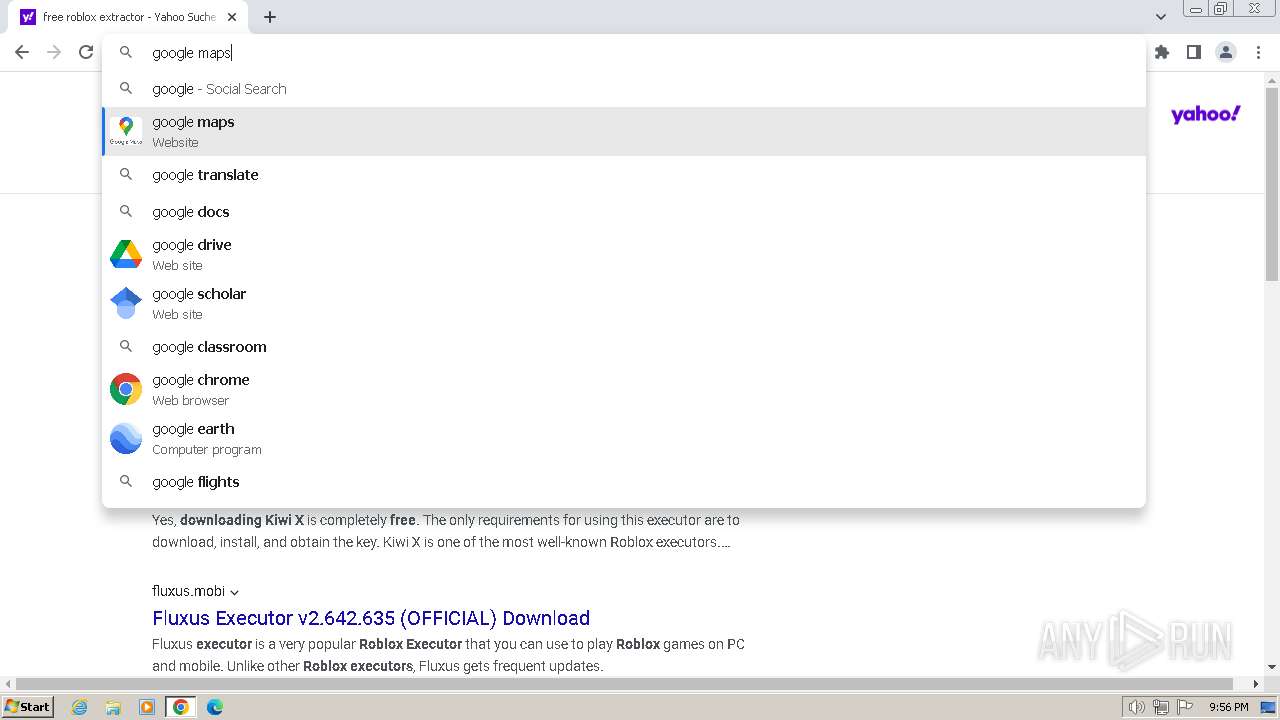Select the Google Drive triangle icon
The height and width of the screenshot is (720, 1280).
coord(126,254)
